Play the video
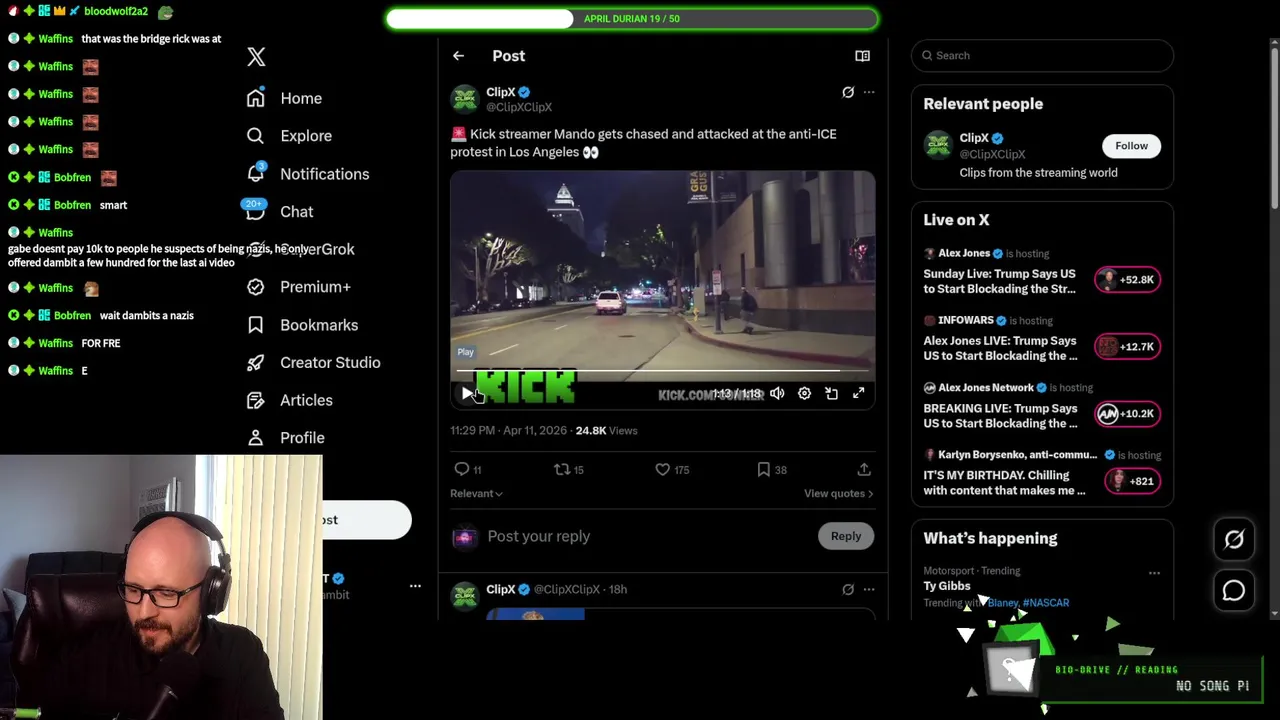This screenshot has width=1280, height=720. point(466,394)
